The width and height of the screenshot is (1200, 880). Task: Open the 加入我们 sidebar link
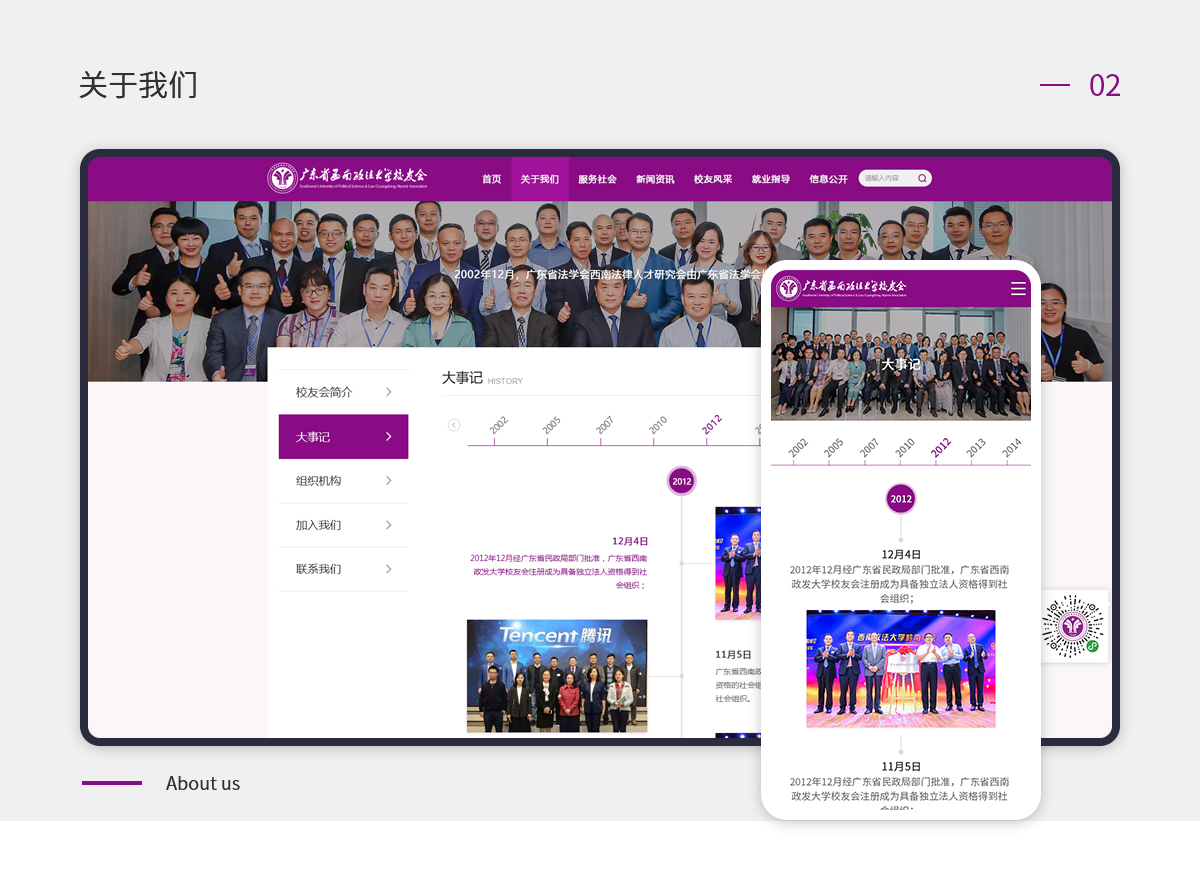(x=319, y=525)
